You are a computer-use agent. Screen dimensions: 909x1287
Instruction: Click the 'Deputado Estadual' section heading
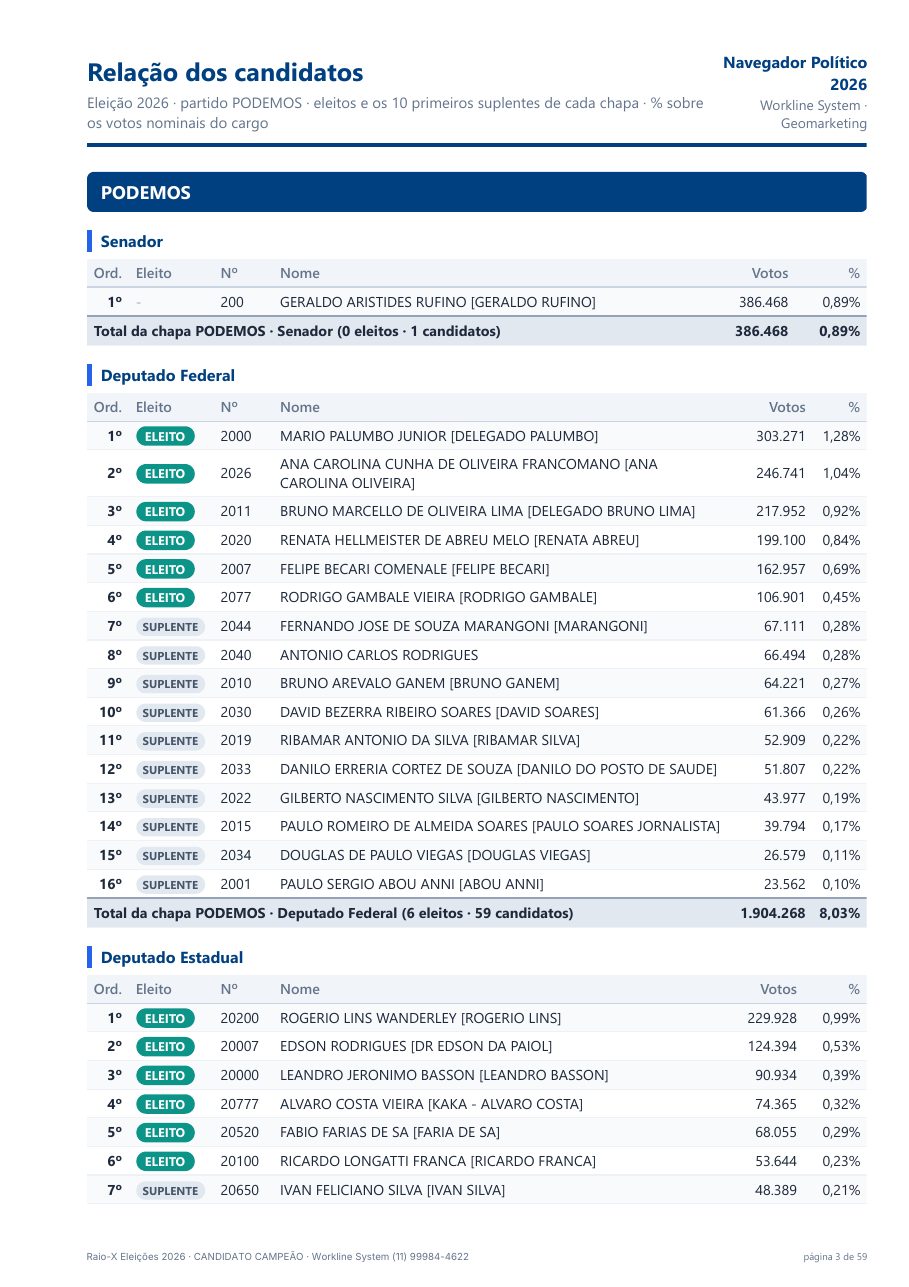[171, 957]
